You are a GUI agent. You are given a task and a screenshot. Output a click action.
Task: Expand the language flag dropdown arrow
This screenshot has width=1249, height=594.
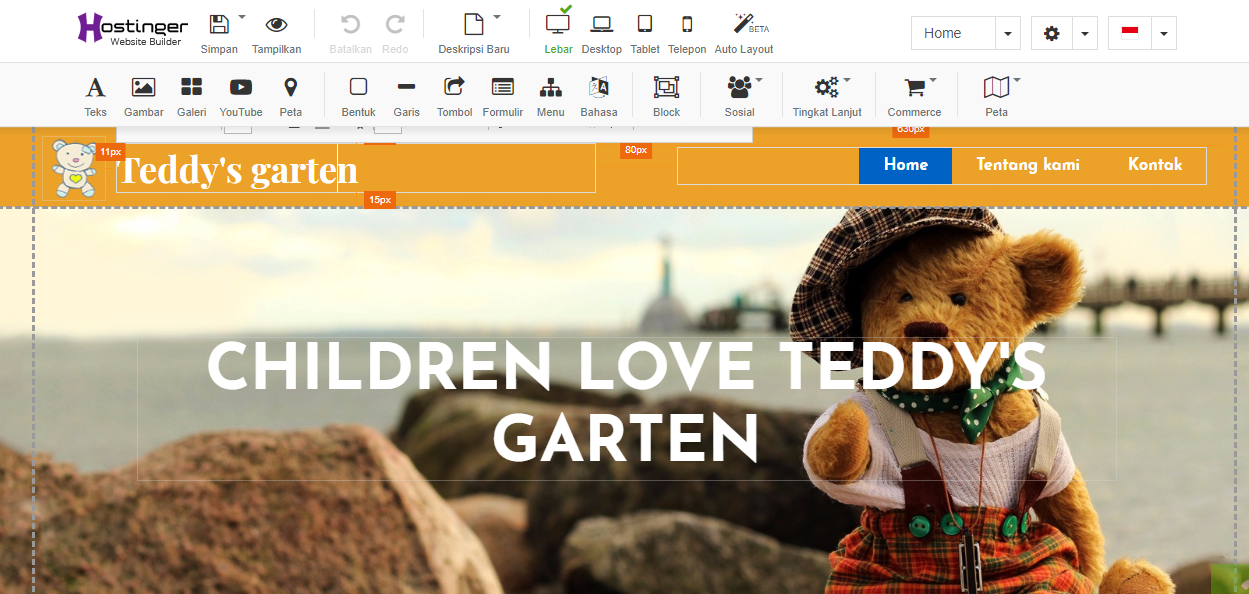1164,33
